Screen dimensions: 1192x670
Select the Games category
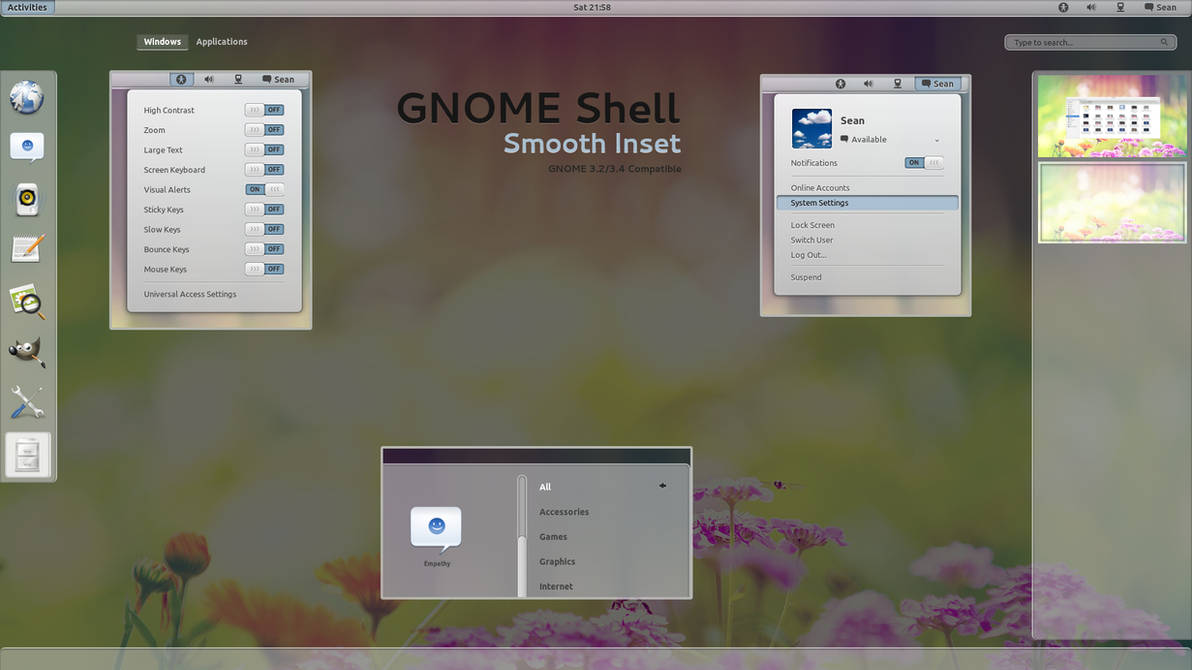553,537
